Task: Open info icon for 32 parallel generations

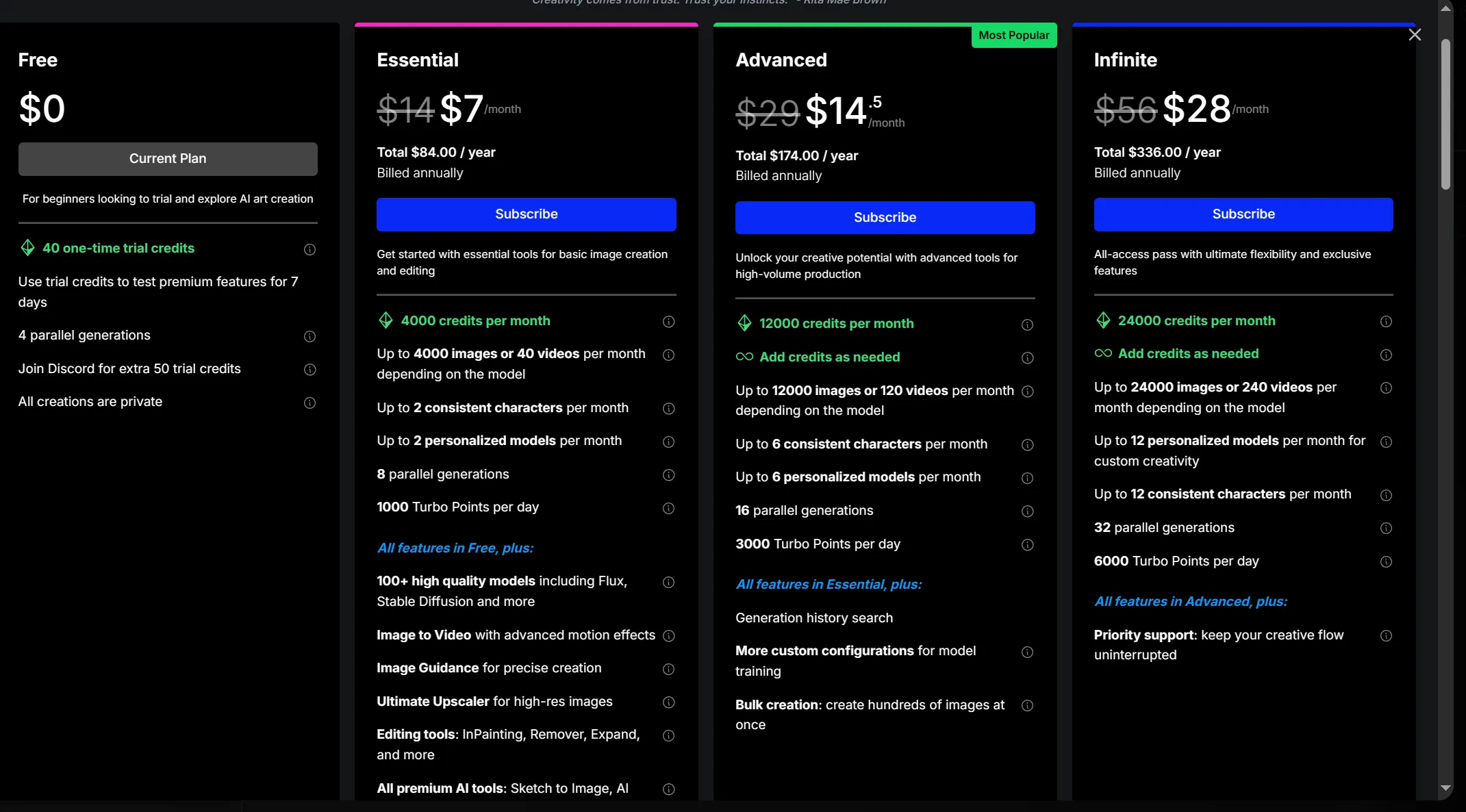Action: [1386, 529]
